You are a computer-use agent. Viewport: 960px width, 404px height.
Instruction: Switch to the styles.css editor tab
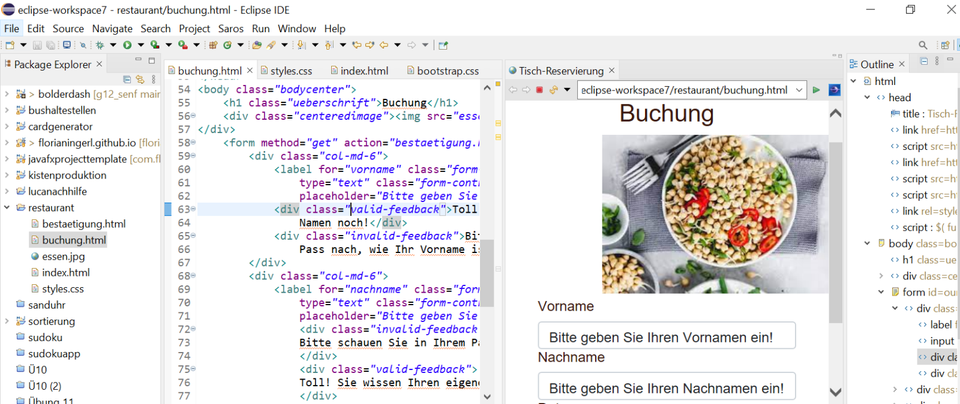pos(289,70)
